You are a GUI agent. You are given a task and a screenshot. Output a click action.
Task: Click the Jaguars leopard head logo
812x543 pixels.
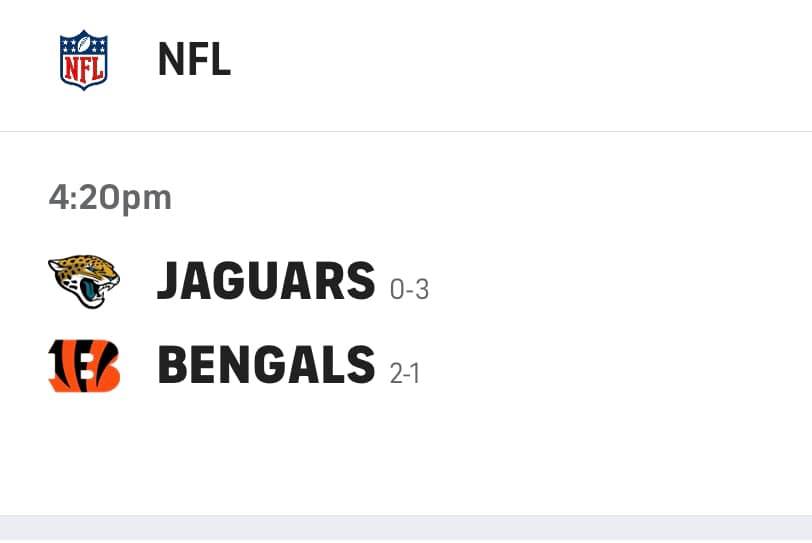[x=84, y=281]
